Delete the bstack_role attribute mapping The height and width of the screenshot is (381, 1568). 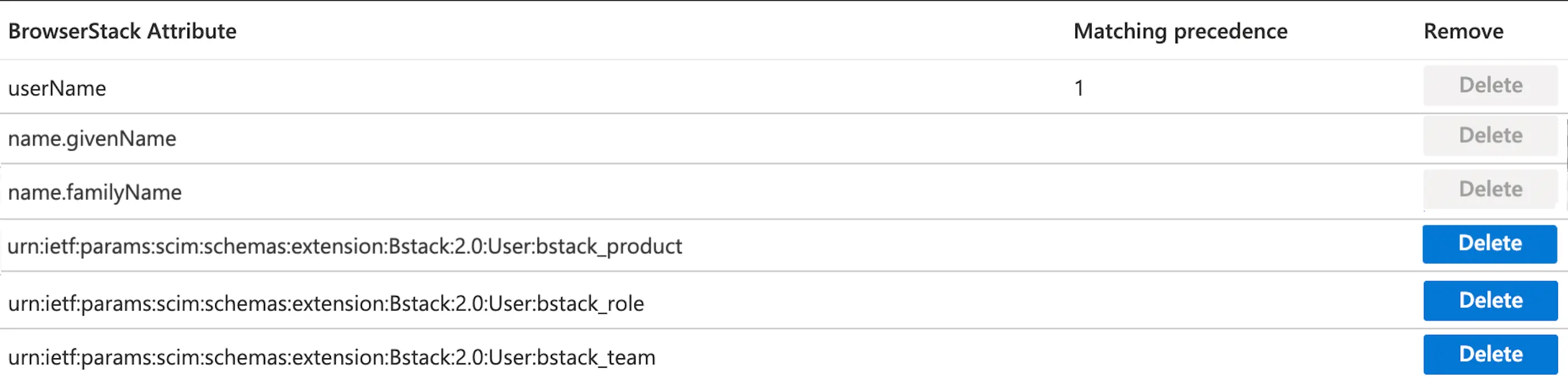click(1490, 301)
